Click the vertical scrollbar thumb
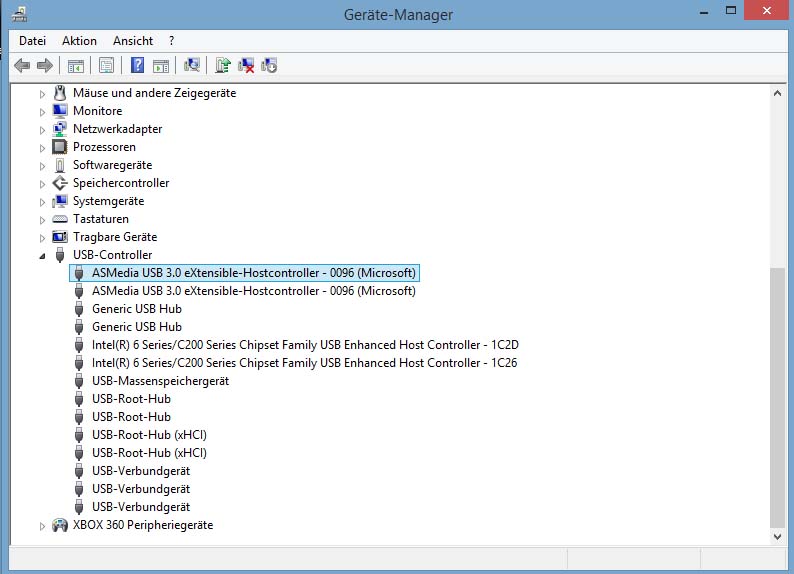The width and height of the screenshot is (794, 574). [x=777, y=397]
